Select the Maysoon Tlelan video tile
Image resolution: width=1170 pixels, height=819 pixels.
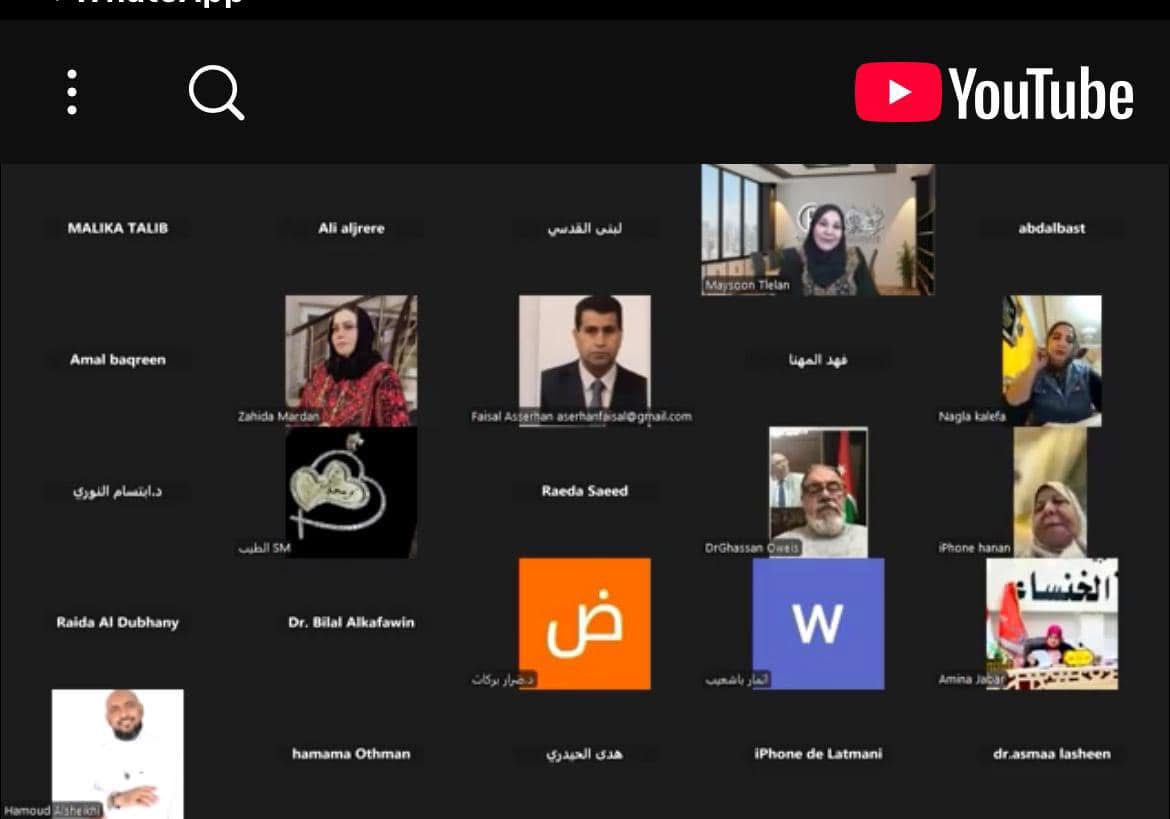tap(817, 229)
